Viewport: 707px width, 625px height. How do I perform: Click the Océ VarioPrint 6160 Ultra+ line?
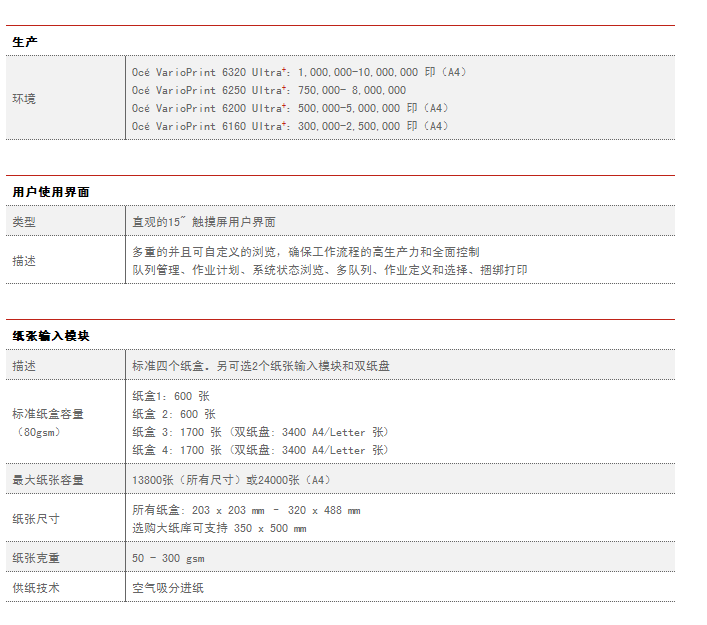pos(290,126)
